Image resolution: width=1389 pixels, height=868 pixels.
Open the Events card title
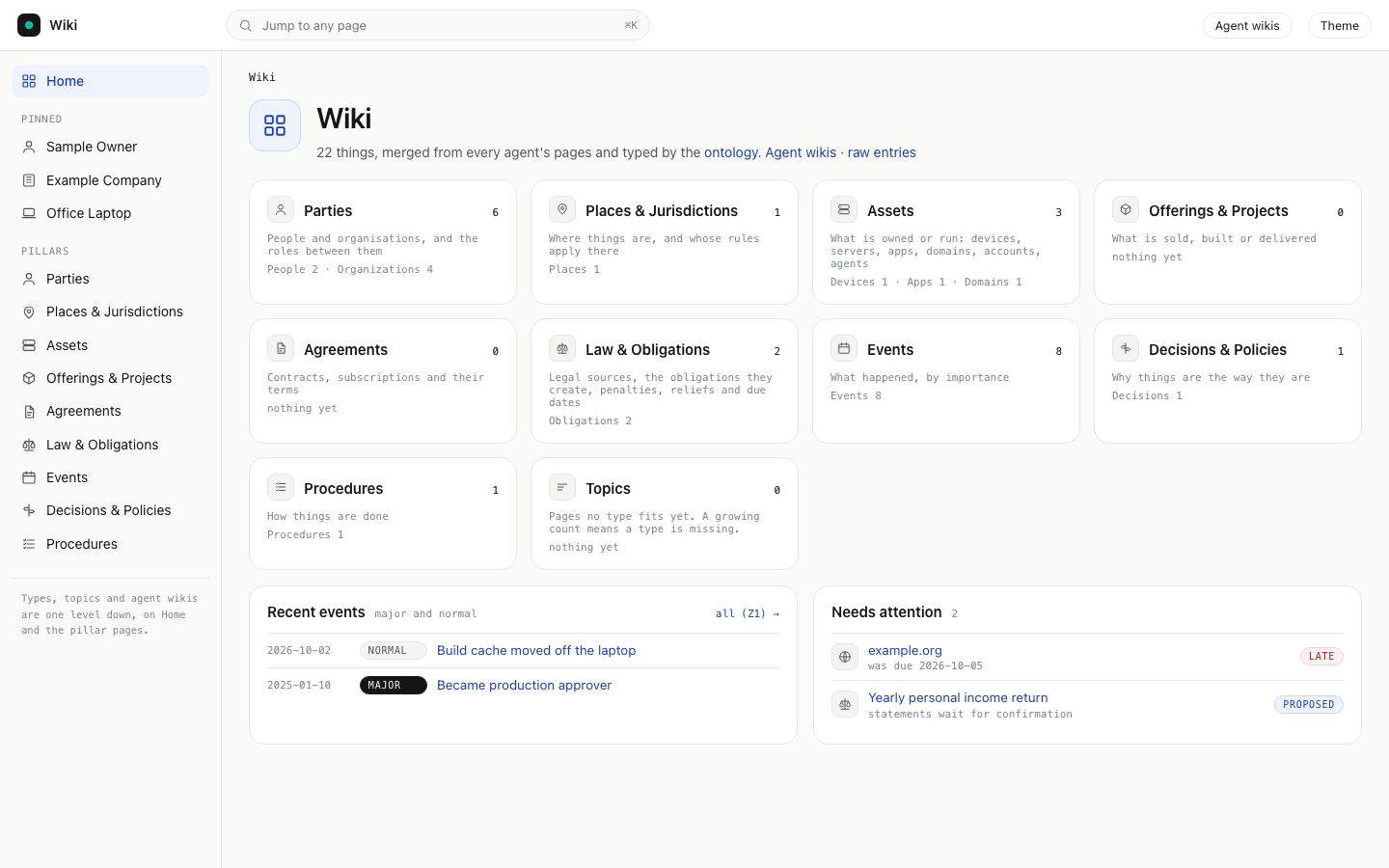coord(890,349)
